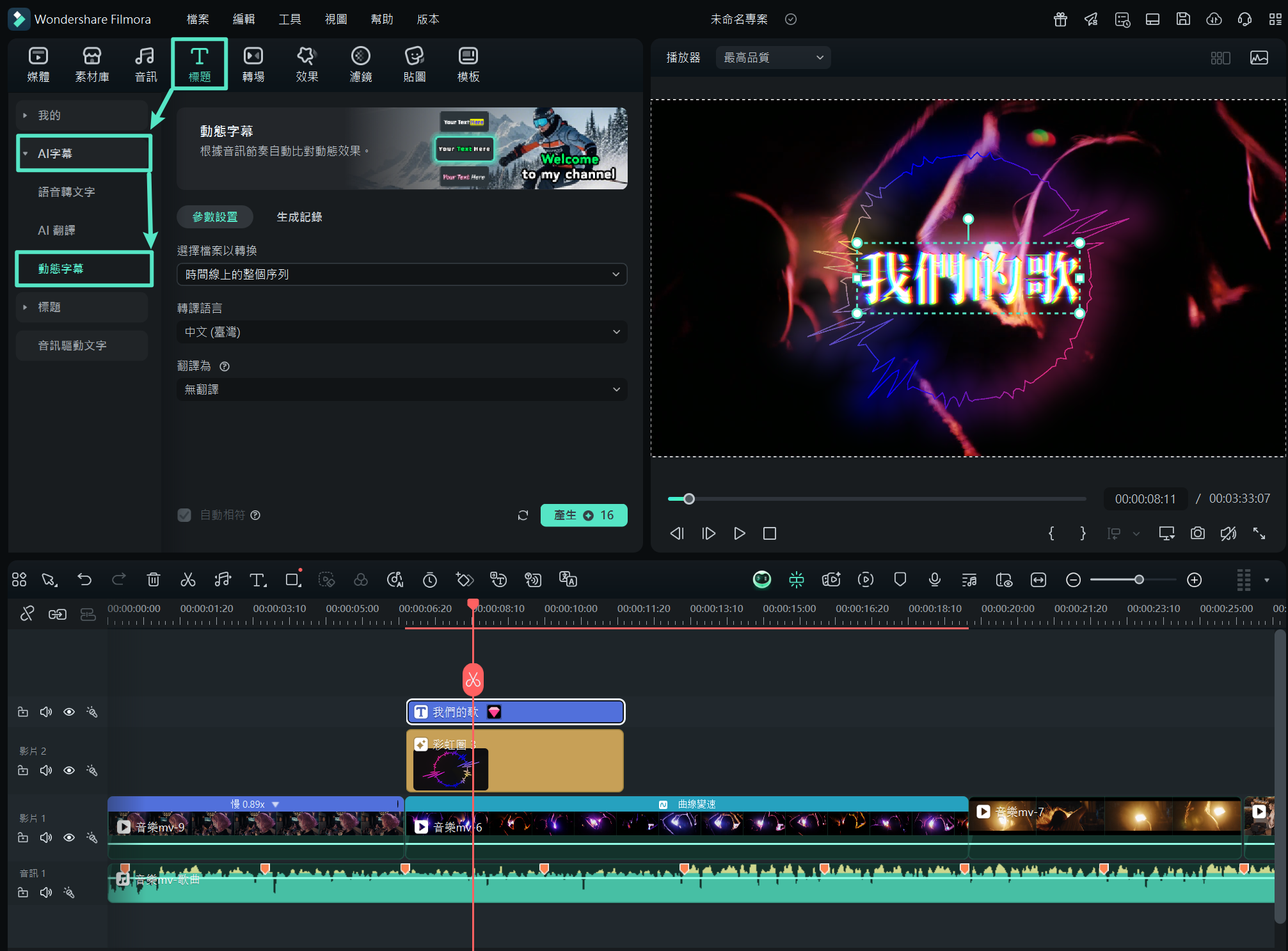
Task: Select the 我們的歌 title clip
Action: (516, 712)
